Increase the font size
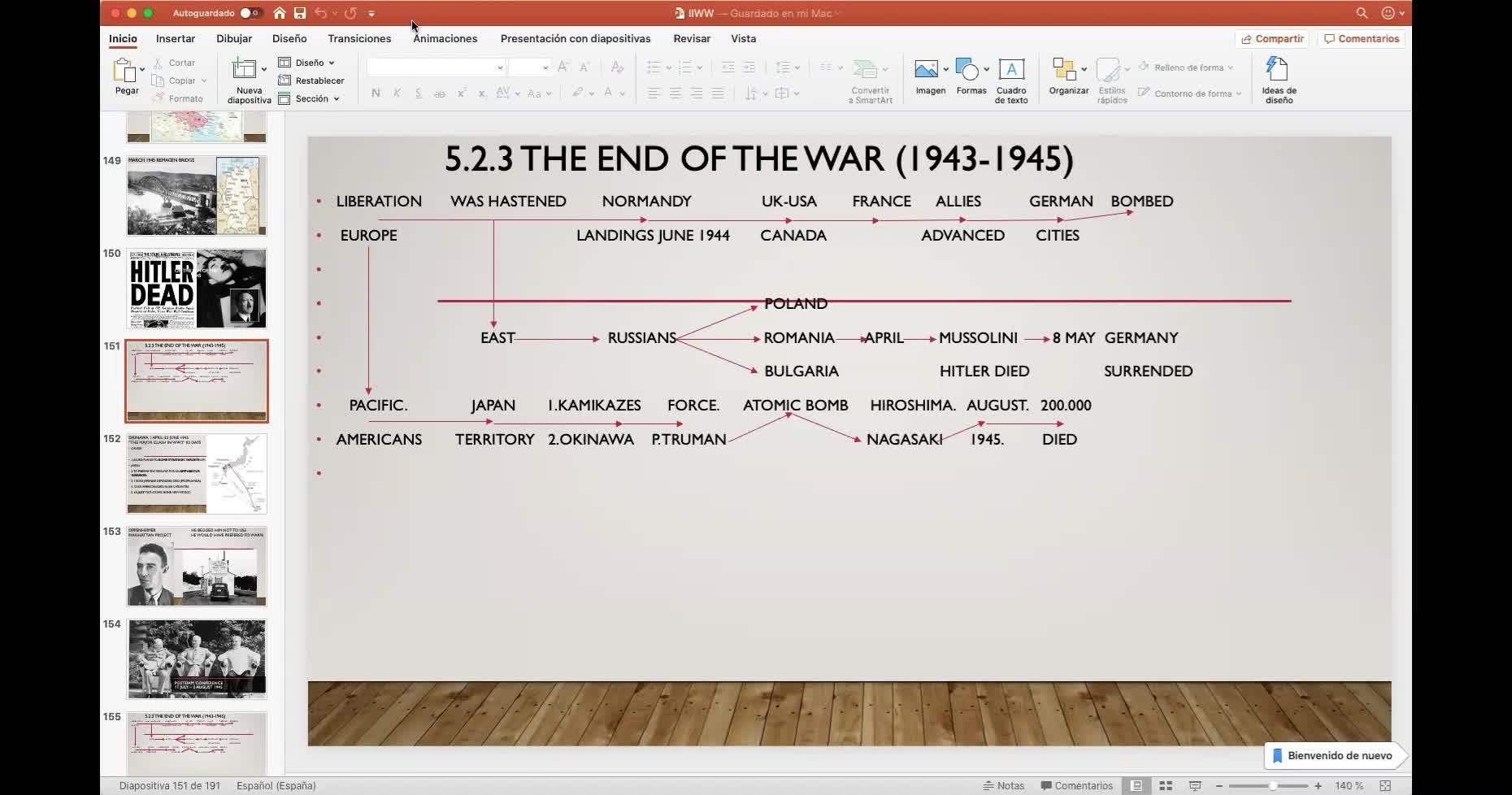 coord(563,67)
